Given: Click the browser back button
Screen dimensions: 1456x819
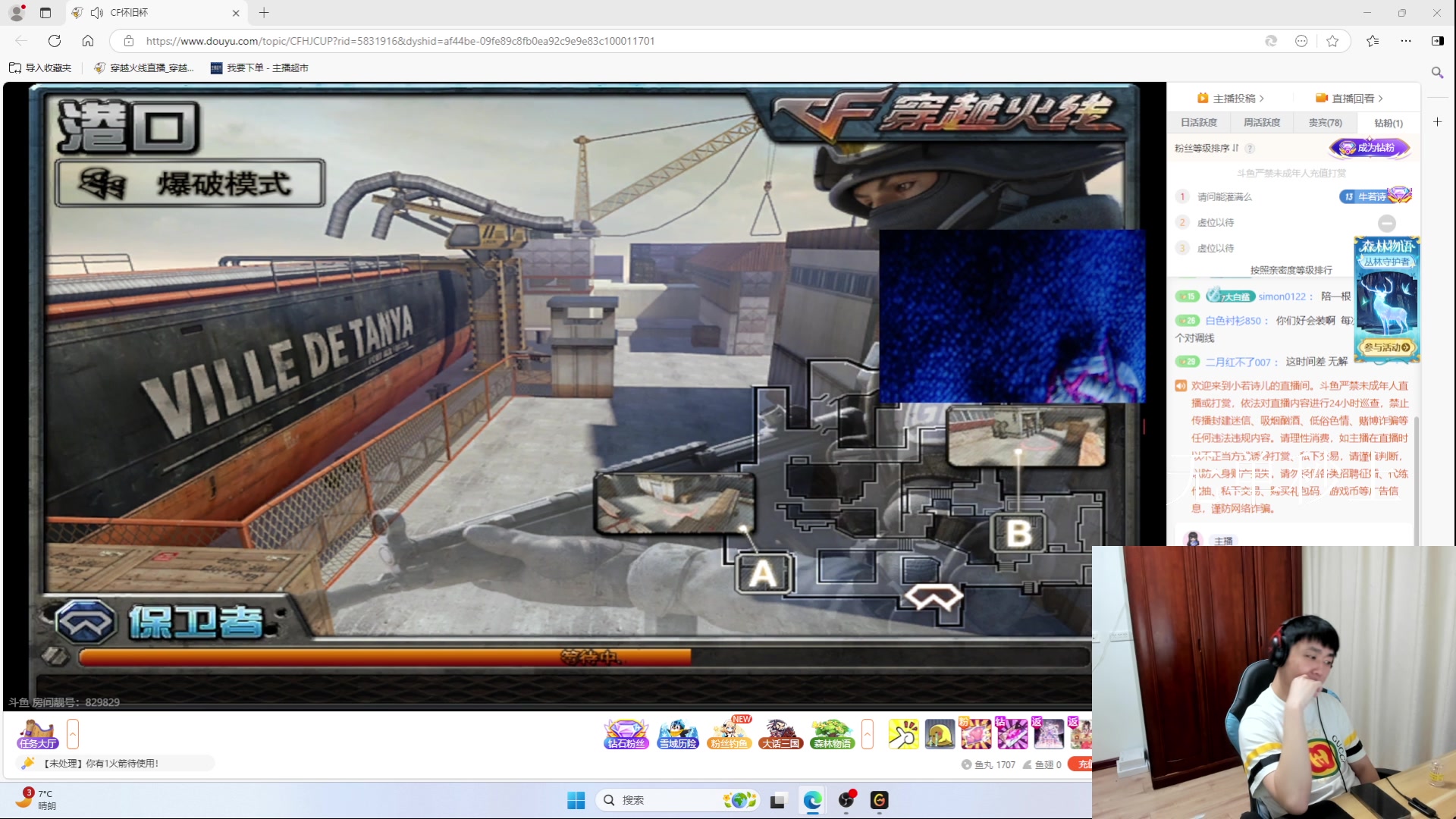Looking at the screenshot, I should point(21,41).
